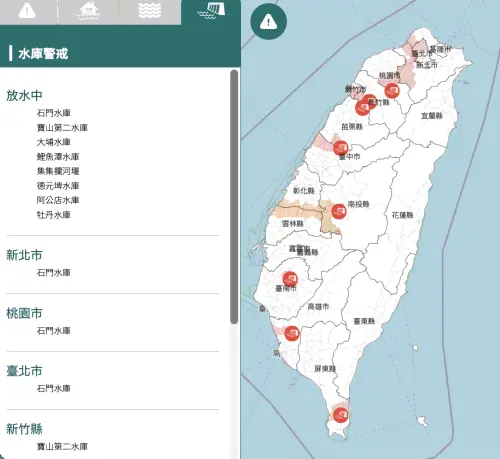This screenshot has width=500, height=459.
Task: Click the 彰化縣 label on the map
Action: [x=304, y=191]
